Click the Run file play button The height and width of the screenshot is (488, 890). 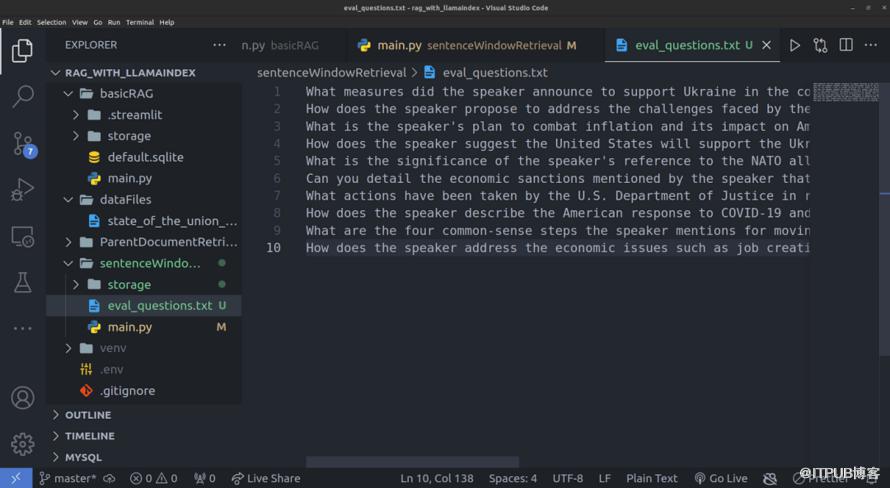[x=795, y=45]
